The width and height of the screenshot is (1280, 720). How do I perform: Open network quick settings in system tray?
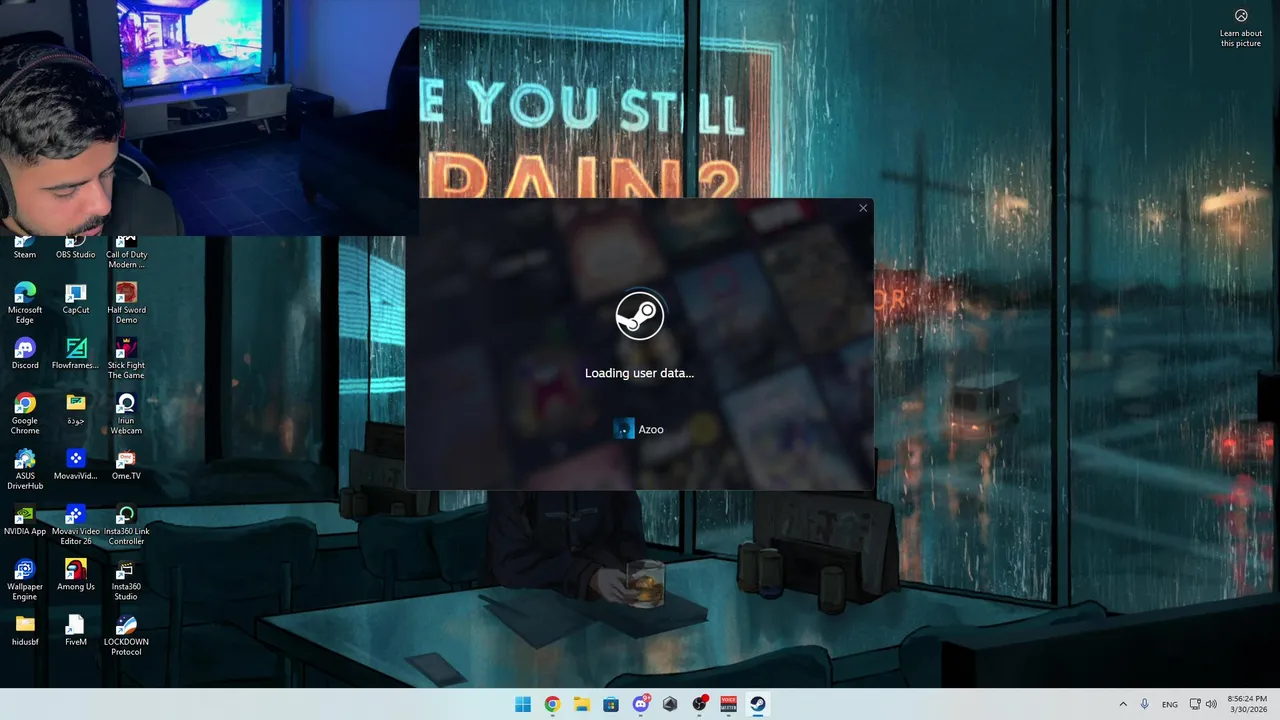click(1194, 704)
